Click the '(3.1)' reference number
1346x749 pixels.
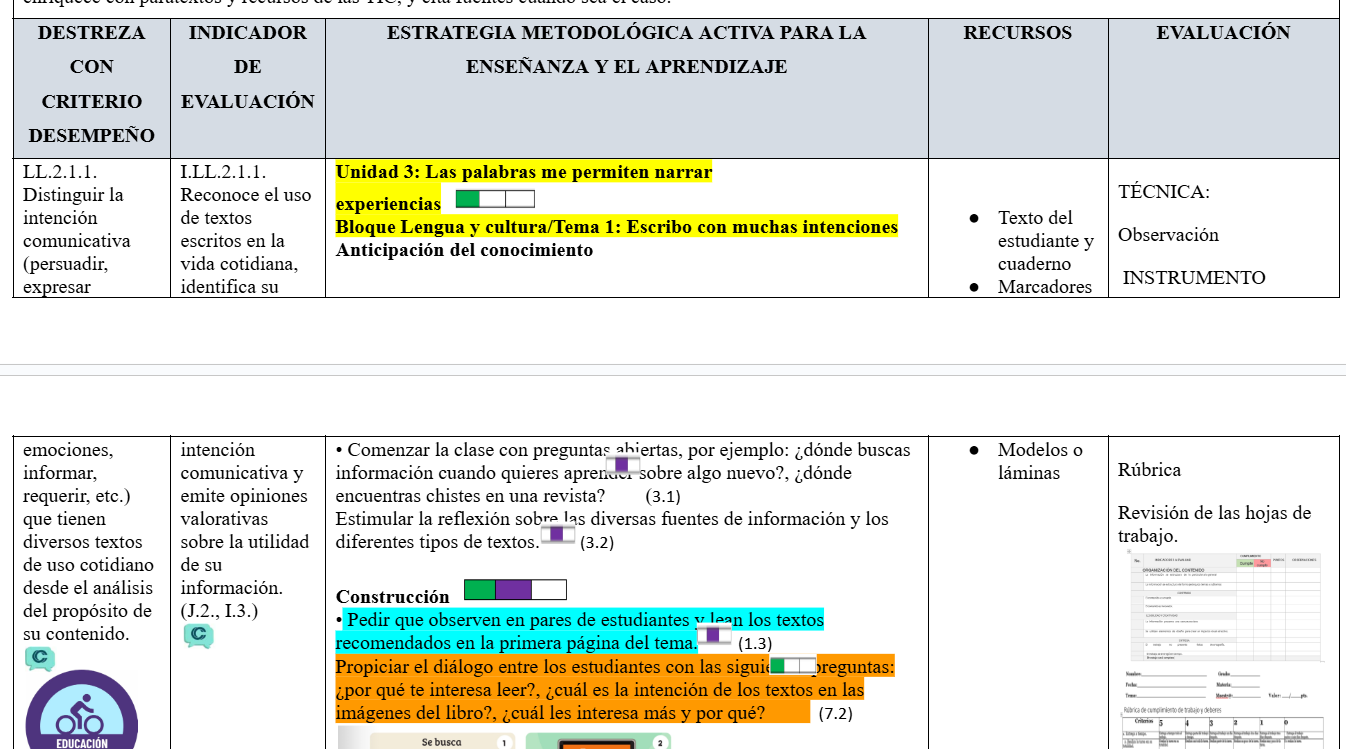click(663, 496)
